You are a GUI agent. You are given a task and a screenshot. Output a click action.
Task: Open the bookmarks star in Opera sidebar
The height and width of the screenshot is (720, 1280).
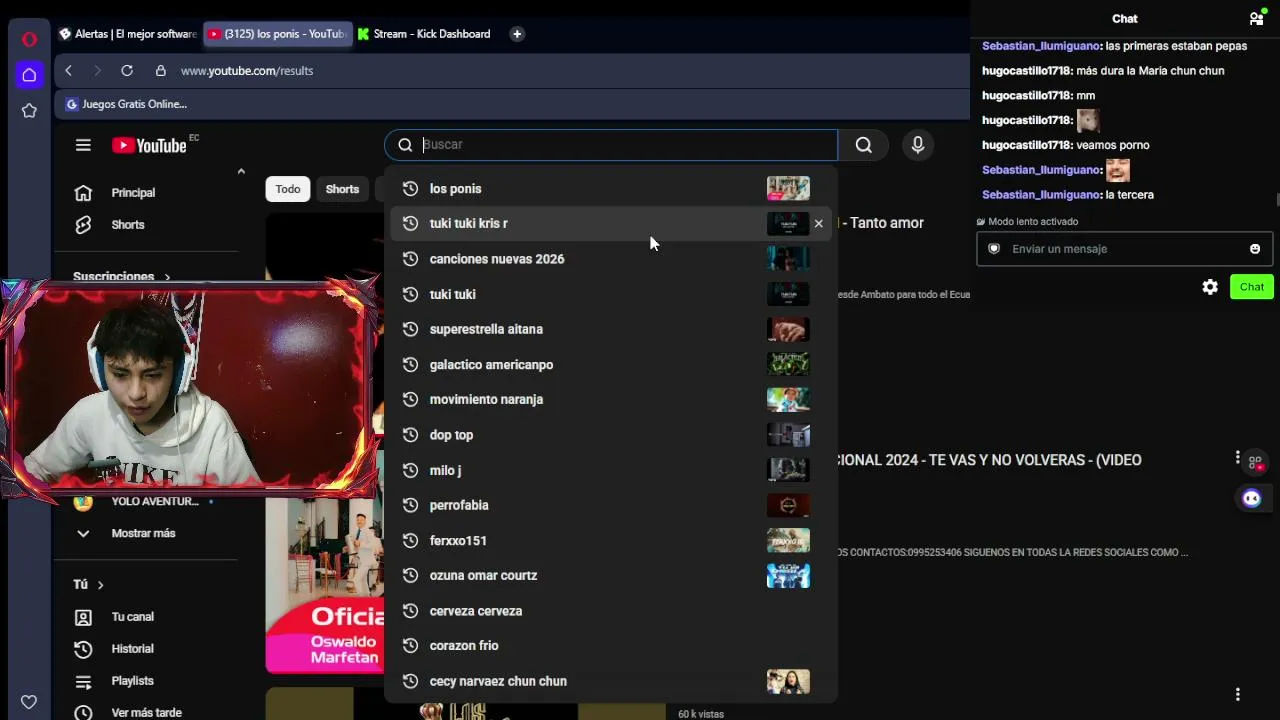click(29, 111)
